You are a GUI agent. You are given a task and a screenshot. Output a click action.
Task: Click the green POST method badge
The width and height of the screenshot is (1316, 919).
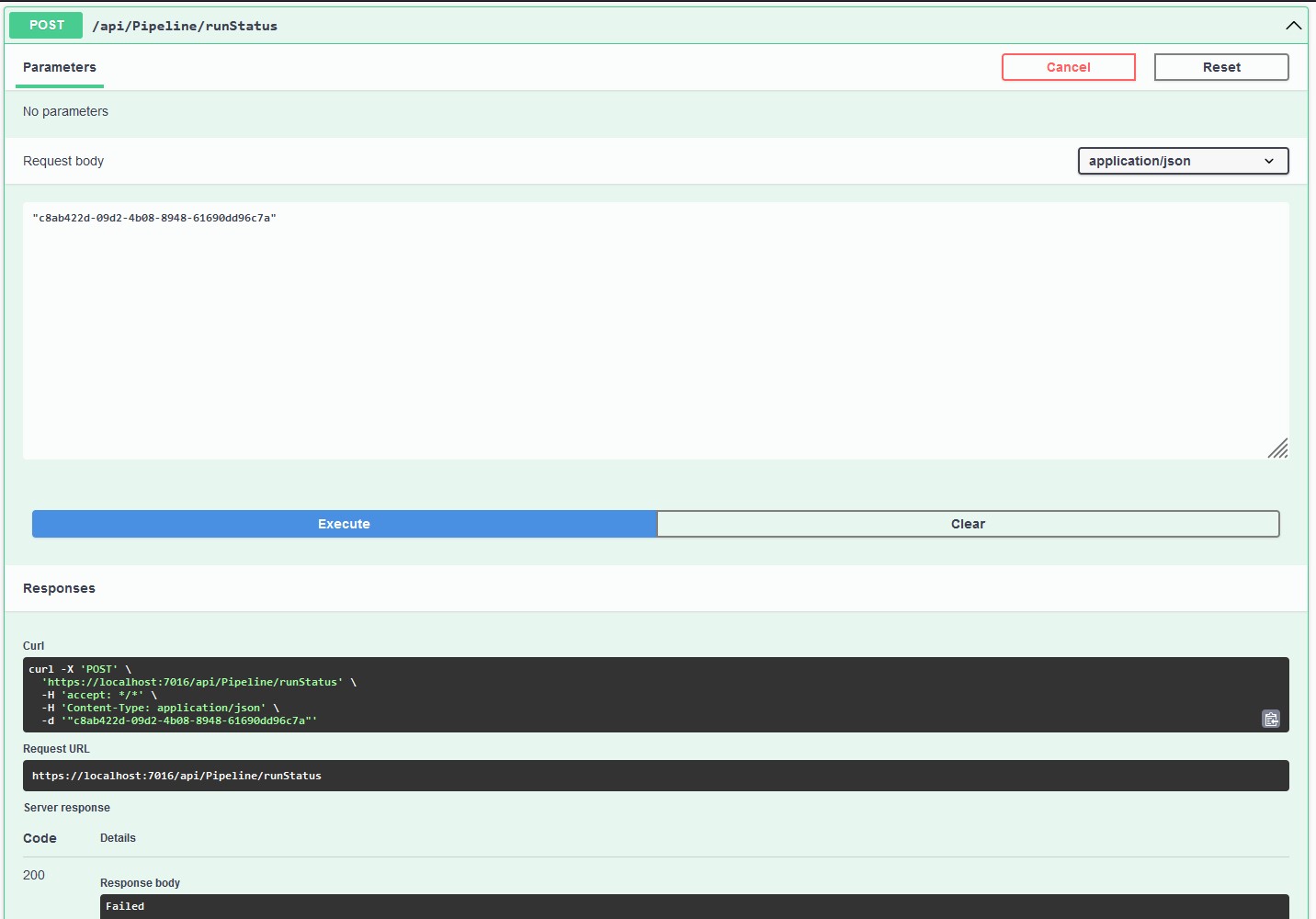point(46,26)
